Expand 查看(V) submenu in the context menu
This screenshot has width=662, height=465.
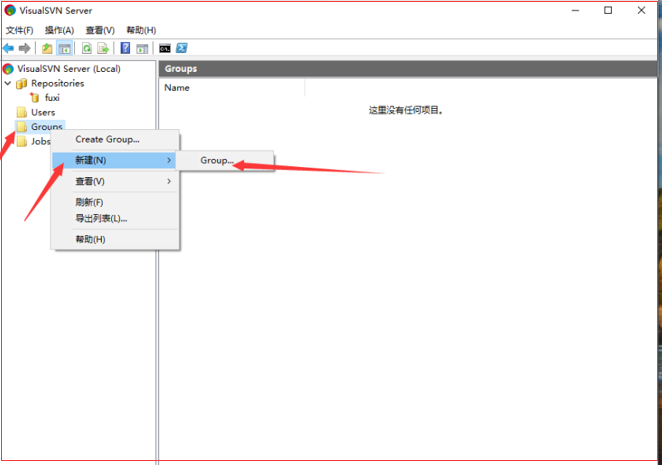pos(115,181)
